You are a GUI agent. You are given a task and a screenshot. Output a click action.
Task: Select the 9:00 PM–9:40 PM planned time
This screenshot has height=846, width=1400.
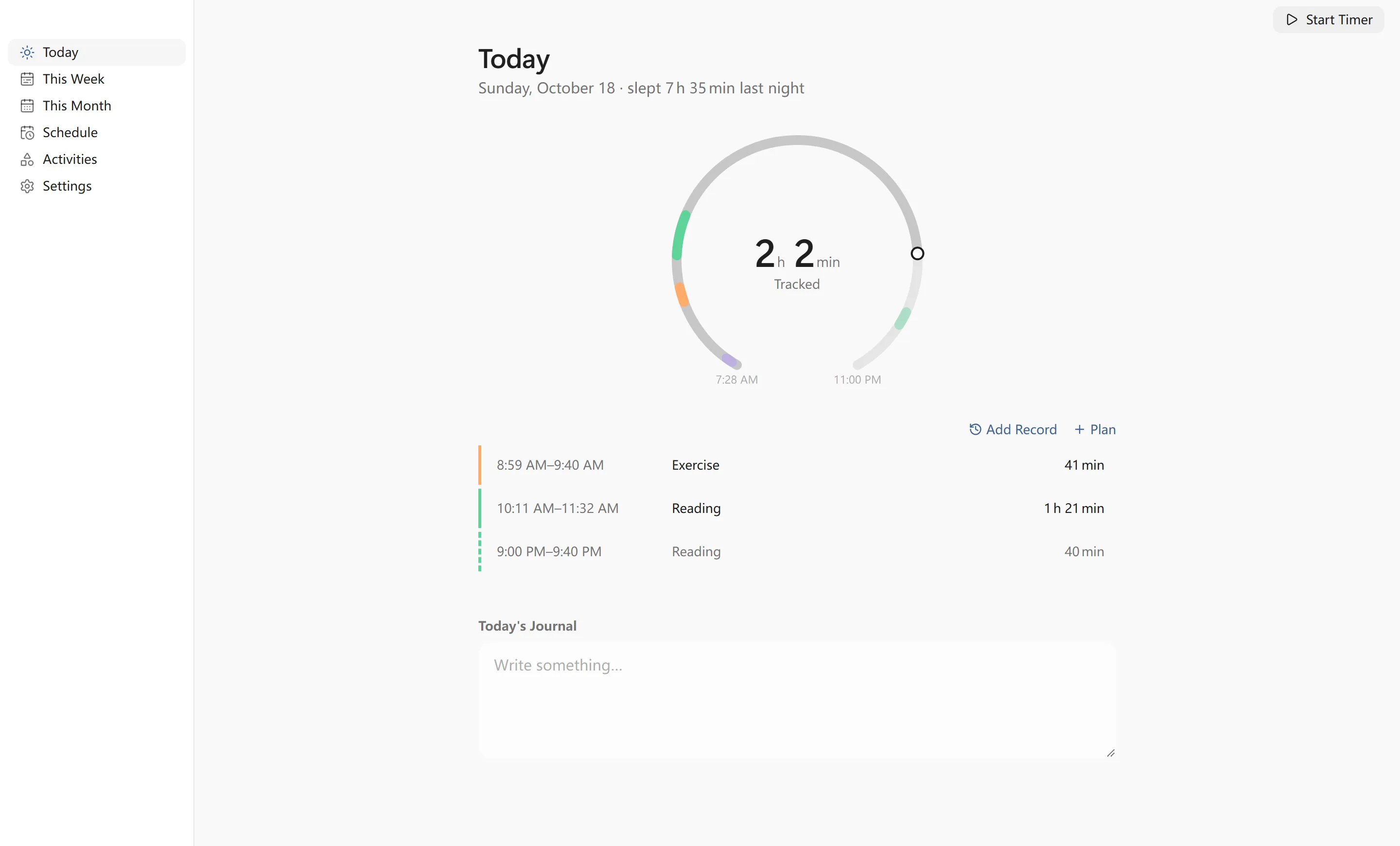[549, 552]
